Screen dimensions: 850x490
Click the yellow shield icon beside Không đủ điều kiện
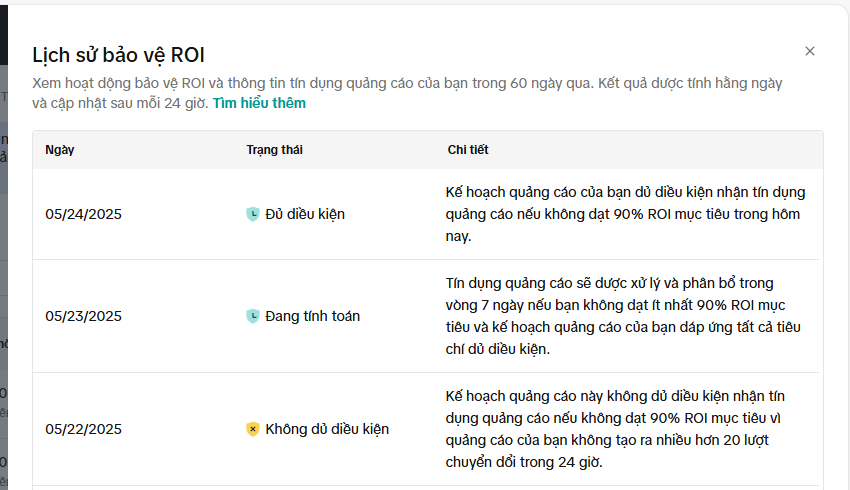pyautogui.click(x=253, y=429)
